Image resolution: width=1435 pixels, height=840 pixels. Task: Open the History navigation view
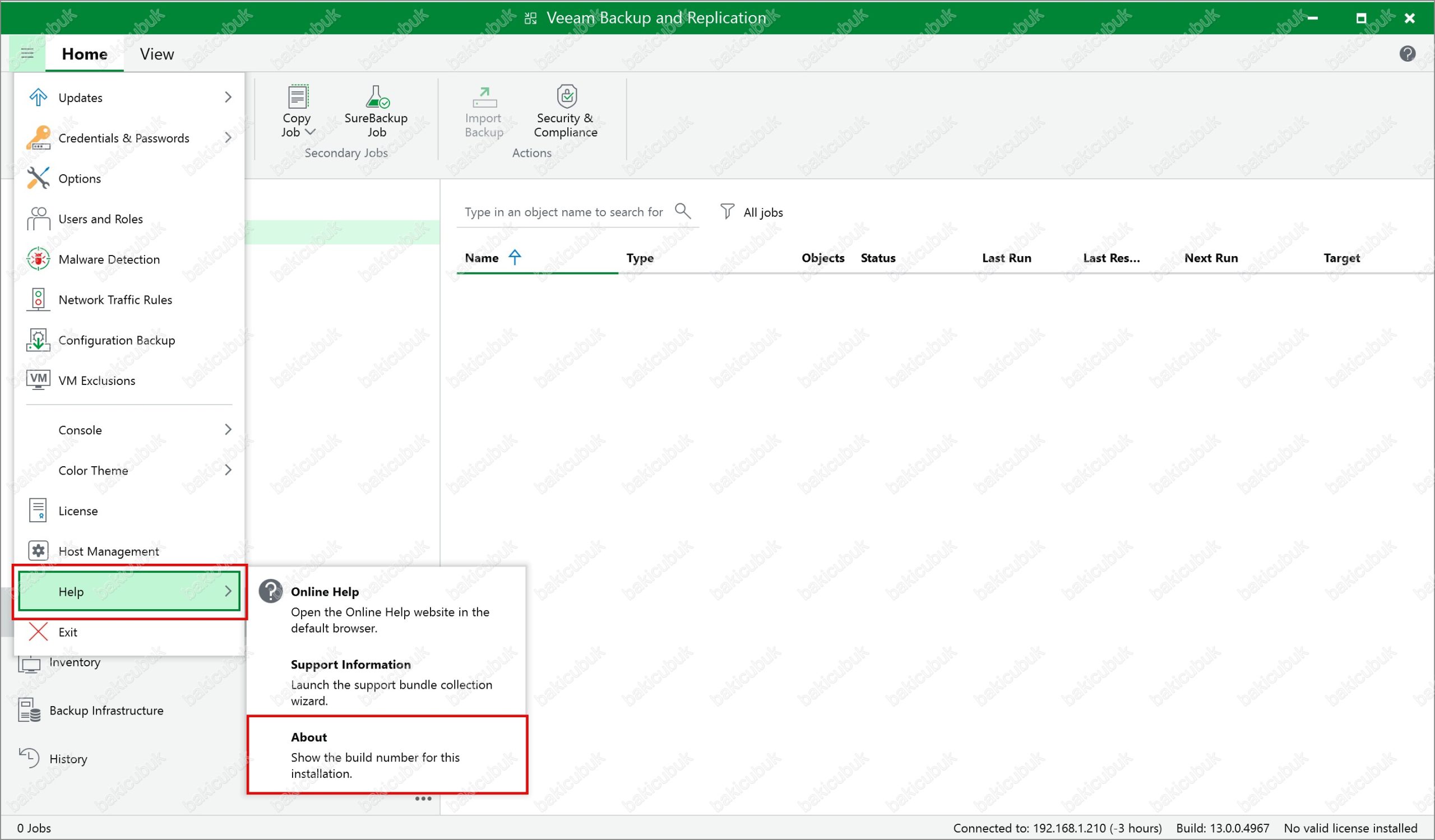[x=68, y=759]
